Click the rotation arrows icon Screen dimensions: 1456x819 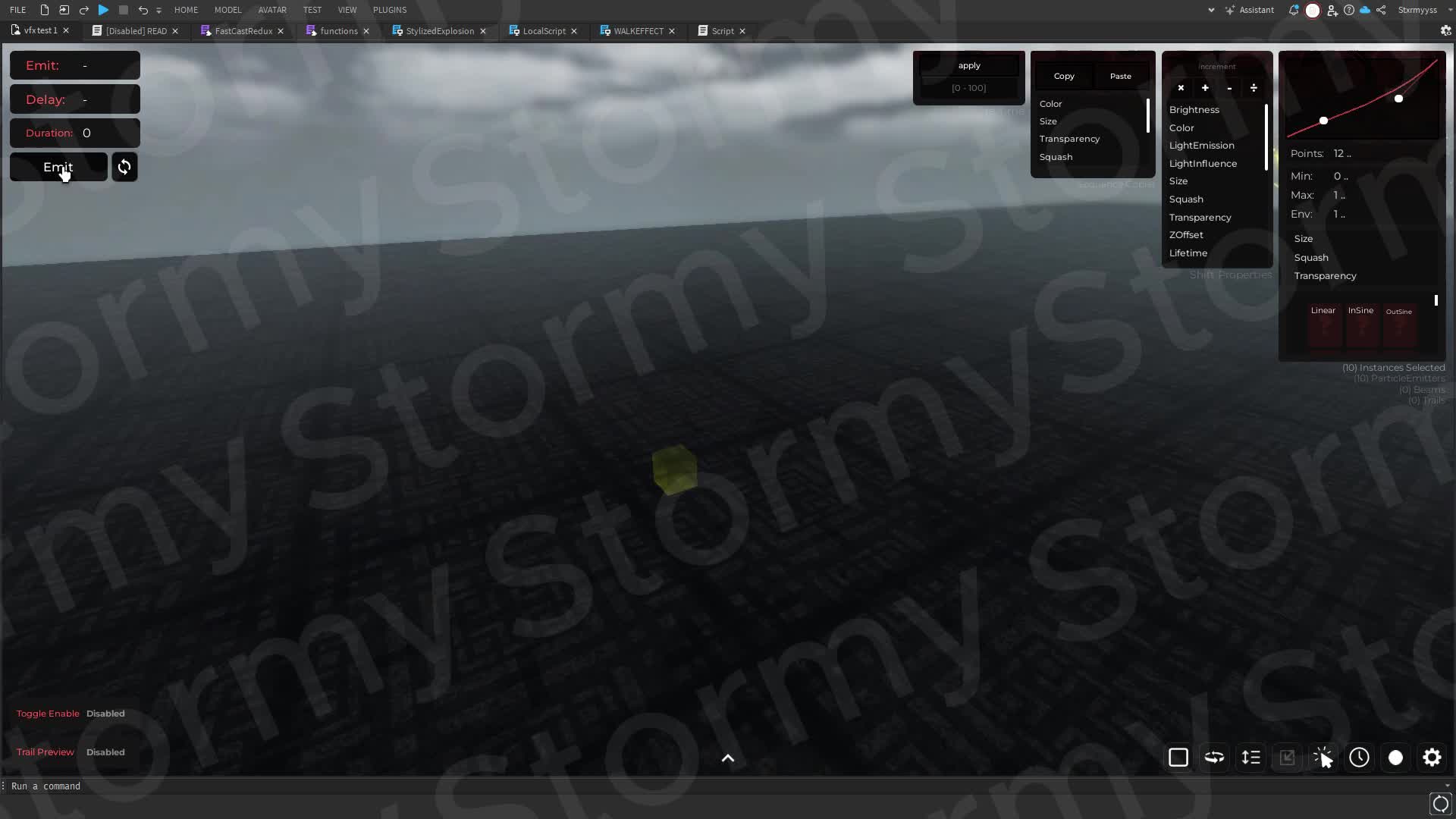(x=1214, y=757)
